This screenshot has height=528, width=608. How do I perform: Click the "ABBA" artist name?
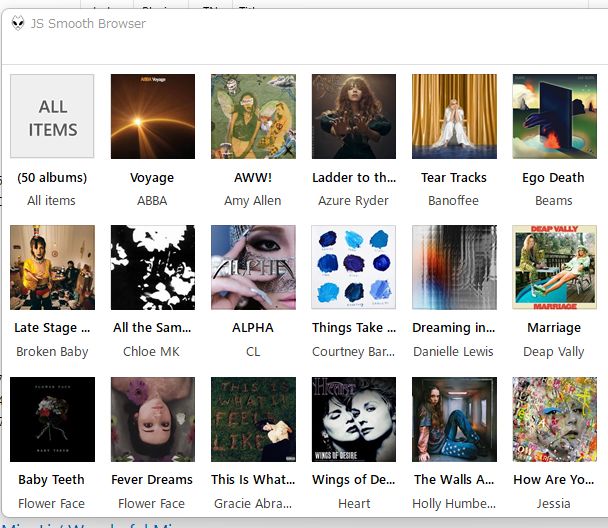click(x=152, y=200)
